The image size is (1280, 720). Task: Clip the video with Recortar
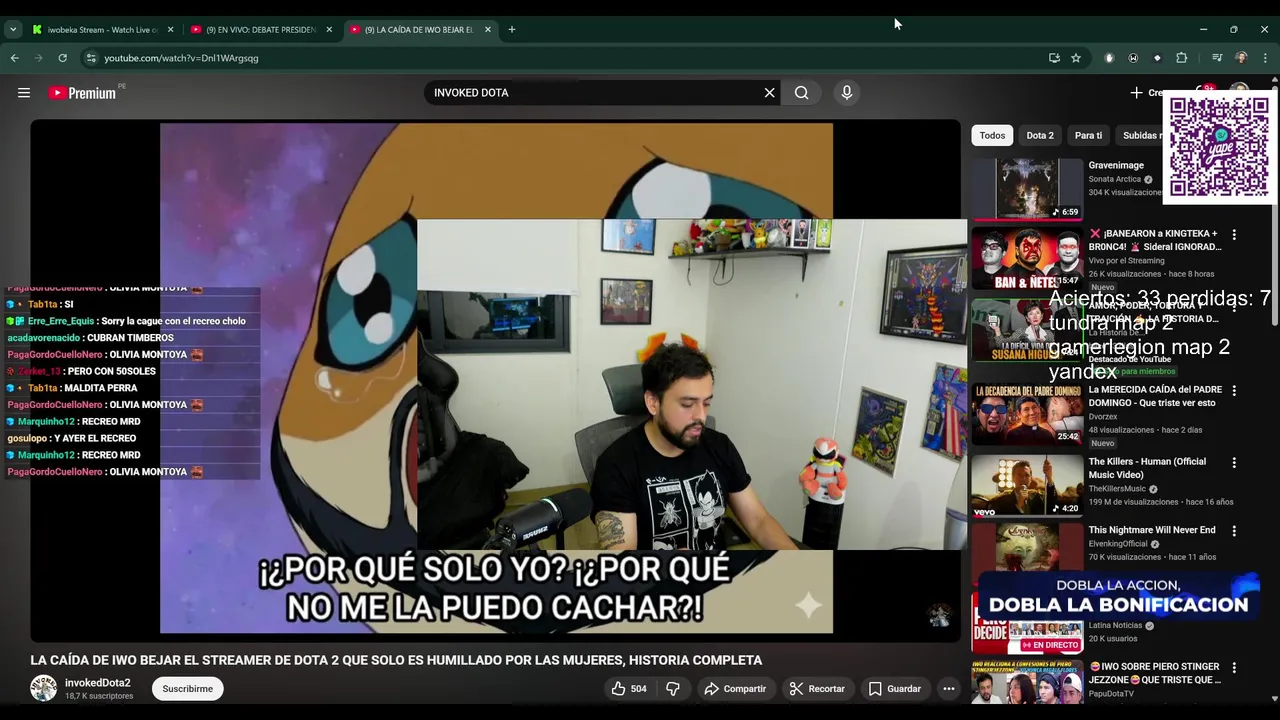tap(817, 689)
